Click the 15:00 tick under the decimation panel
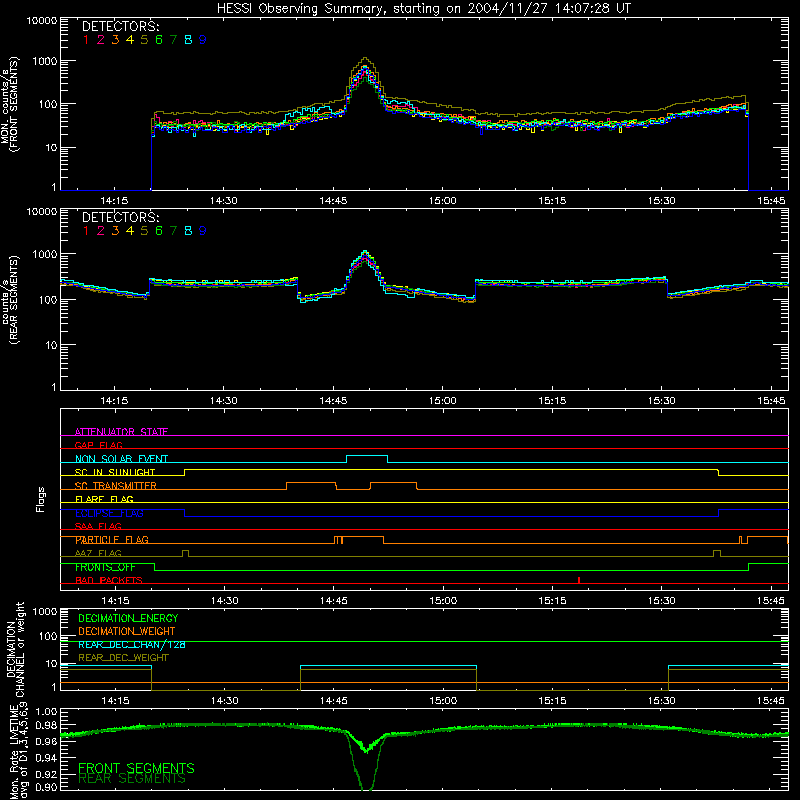800x800 pixels. tap(443, 701)
